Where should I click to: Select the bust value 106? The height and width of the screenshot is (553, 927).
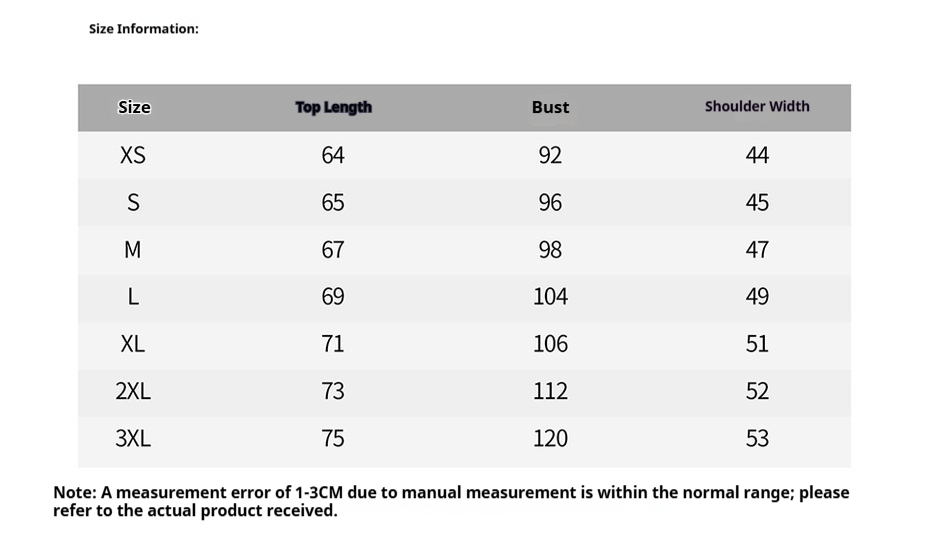click(550, 344)
